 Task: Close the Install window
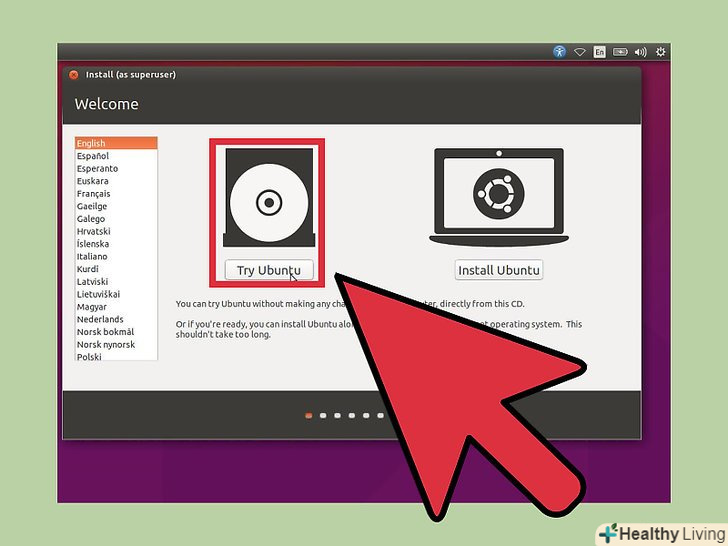click(74, 74)
